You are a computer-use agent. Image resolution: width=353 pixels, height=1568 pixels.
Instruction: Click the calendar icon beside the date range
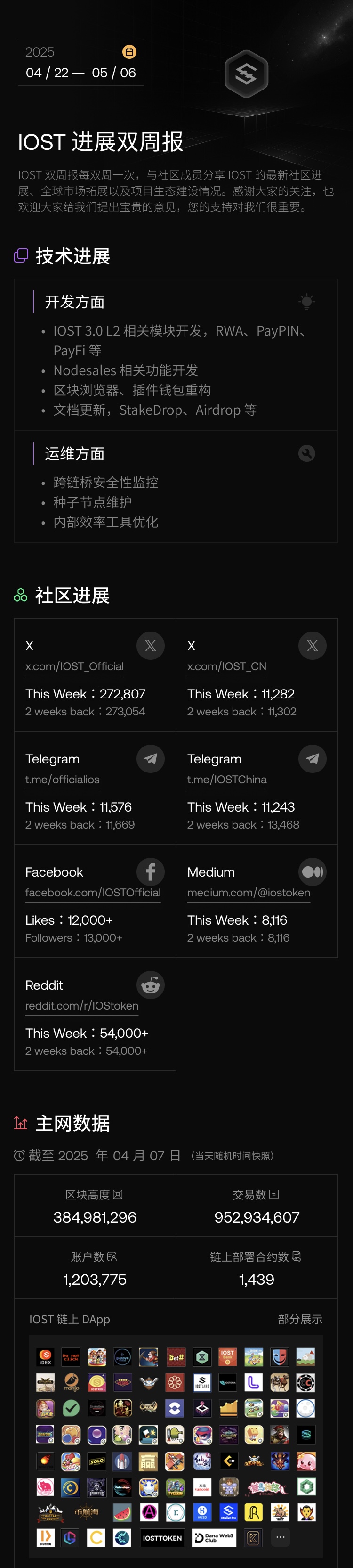[x=129, y=52]
